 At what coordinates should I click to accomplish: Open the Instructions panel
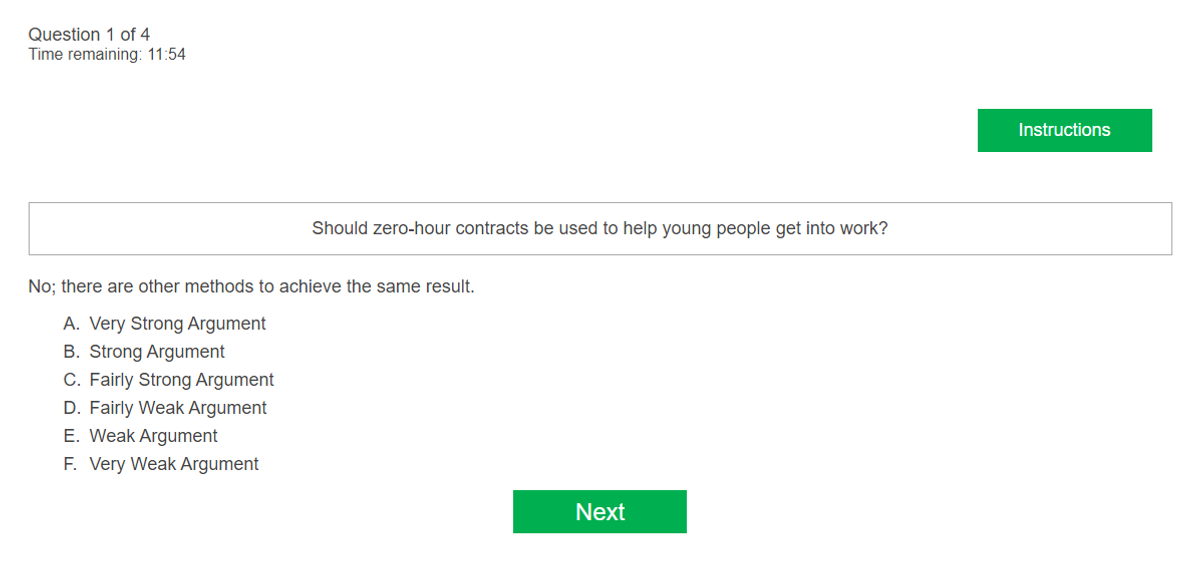click(1064, 130)
